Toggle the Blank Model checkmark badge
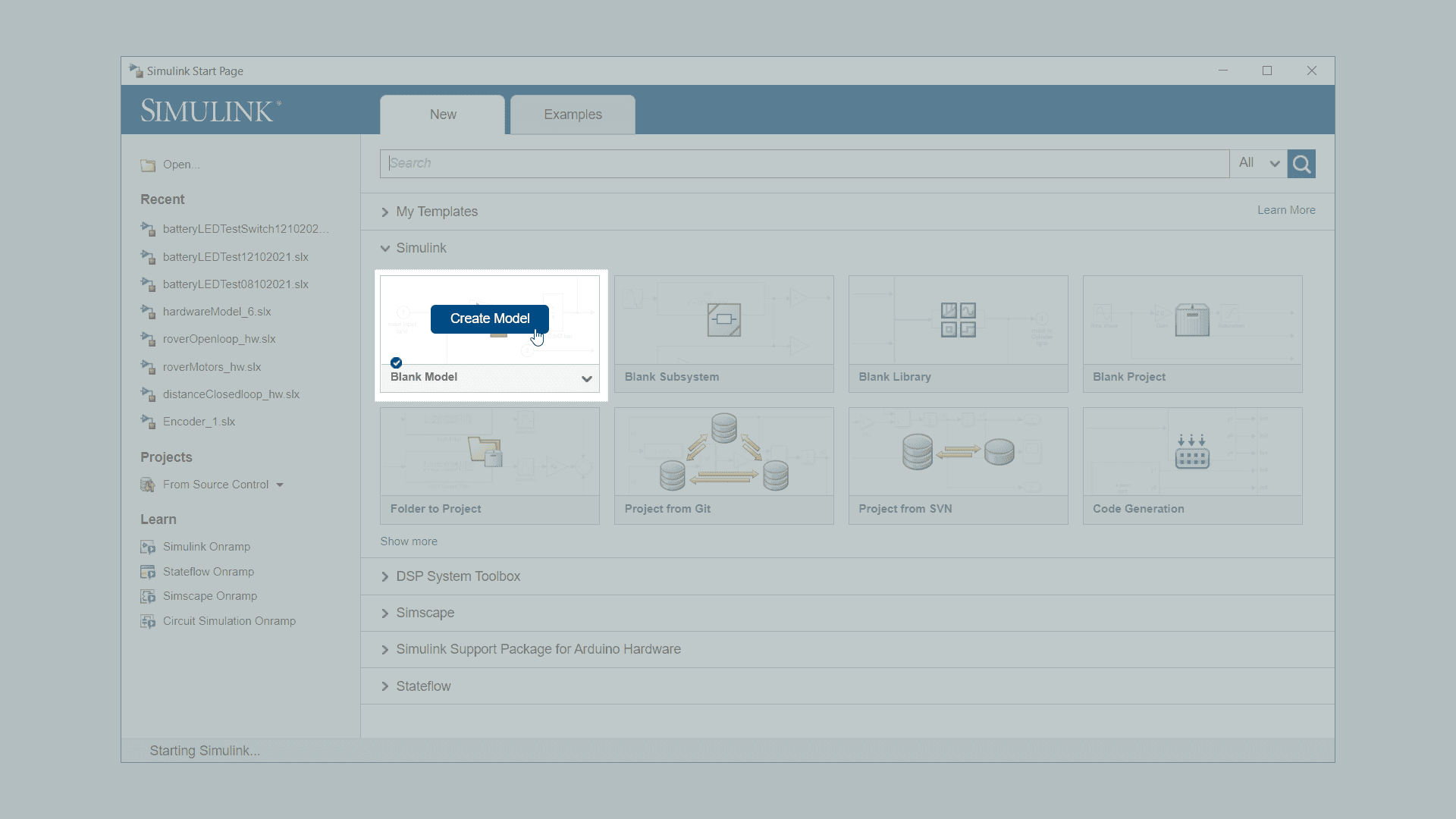 (396, 362)
